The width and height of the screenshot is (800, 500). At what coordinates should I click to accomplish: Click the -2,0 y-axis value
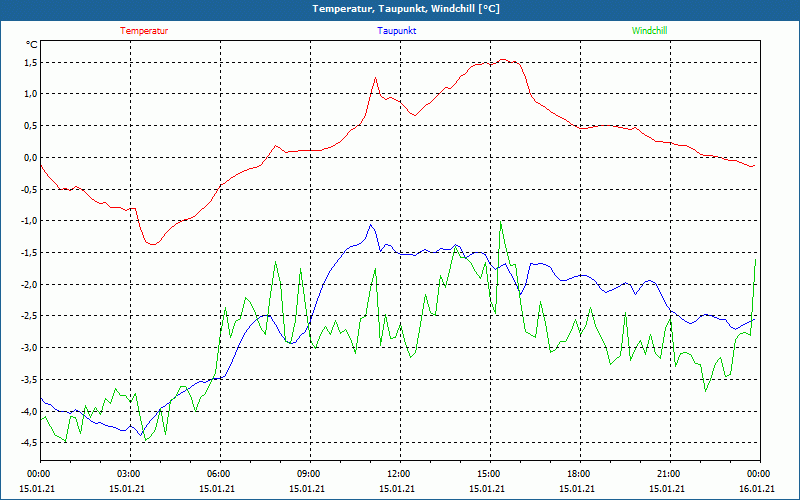pyautogui.click(x=29, y=284)
